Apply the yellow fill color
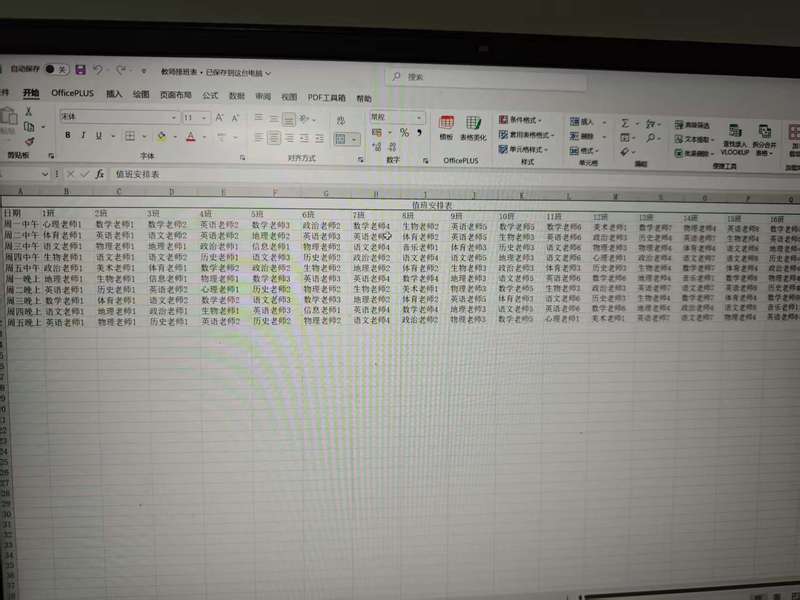 click(162, 137)
